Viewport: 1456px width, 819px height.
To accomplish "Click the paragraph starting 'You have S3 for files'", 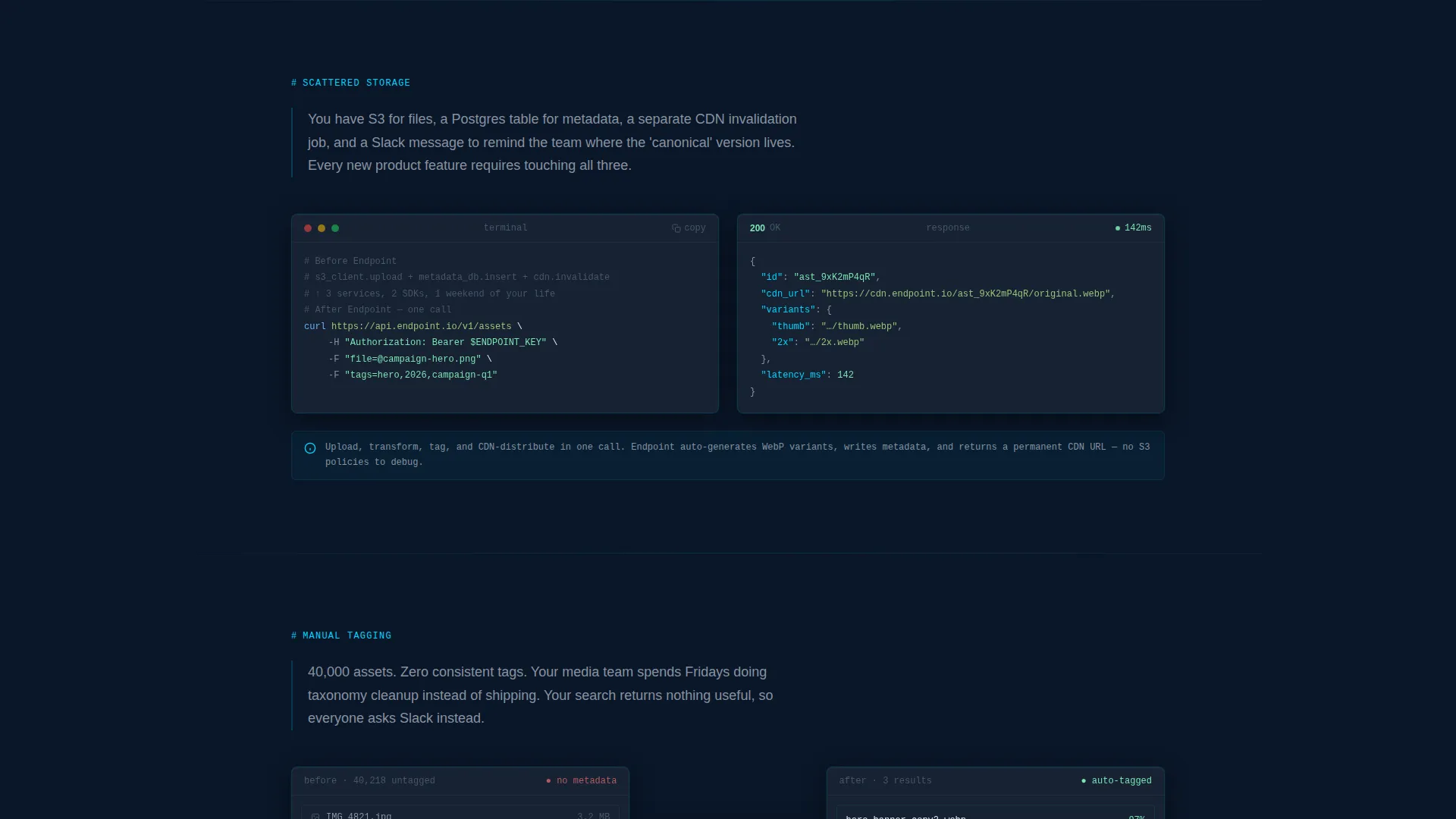I will (x=552, y=143).
